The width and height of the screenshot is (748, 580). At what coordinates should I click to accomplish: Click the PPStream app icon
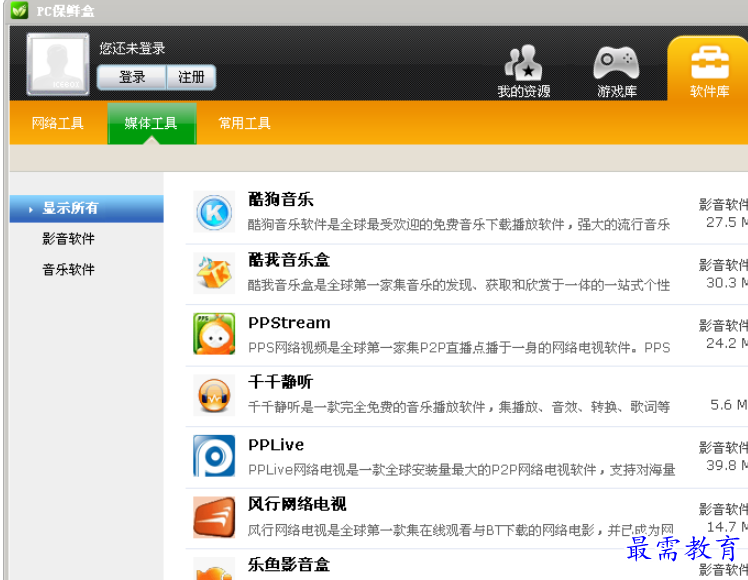pyautogui.click(x=214, y=334)
